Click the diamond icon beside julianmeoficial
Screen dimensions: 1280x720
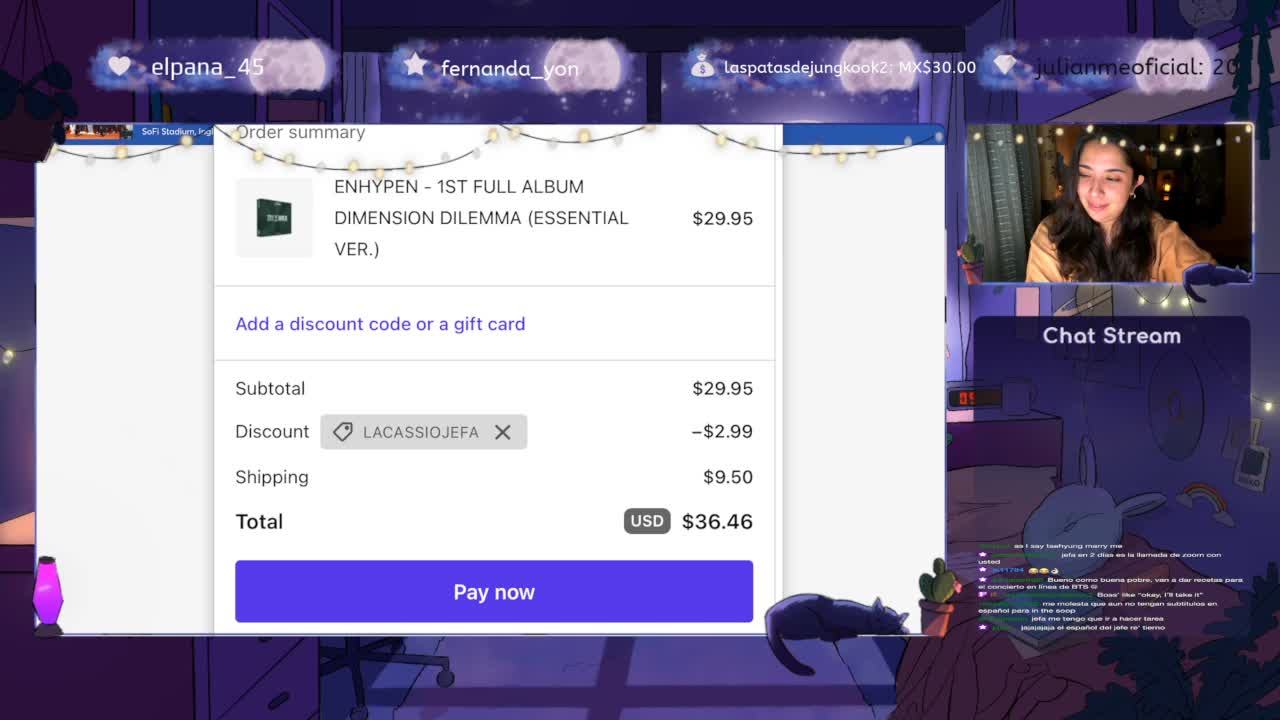(x=1006, y=66)
